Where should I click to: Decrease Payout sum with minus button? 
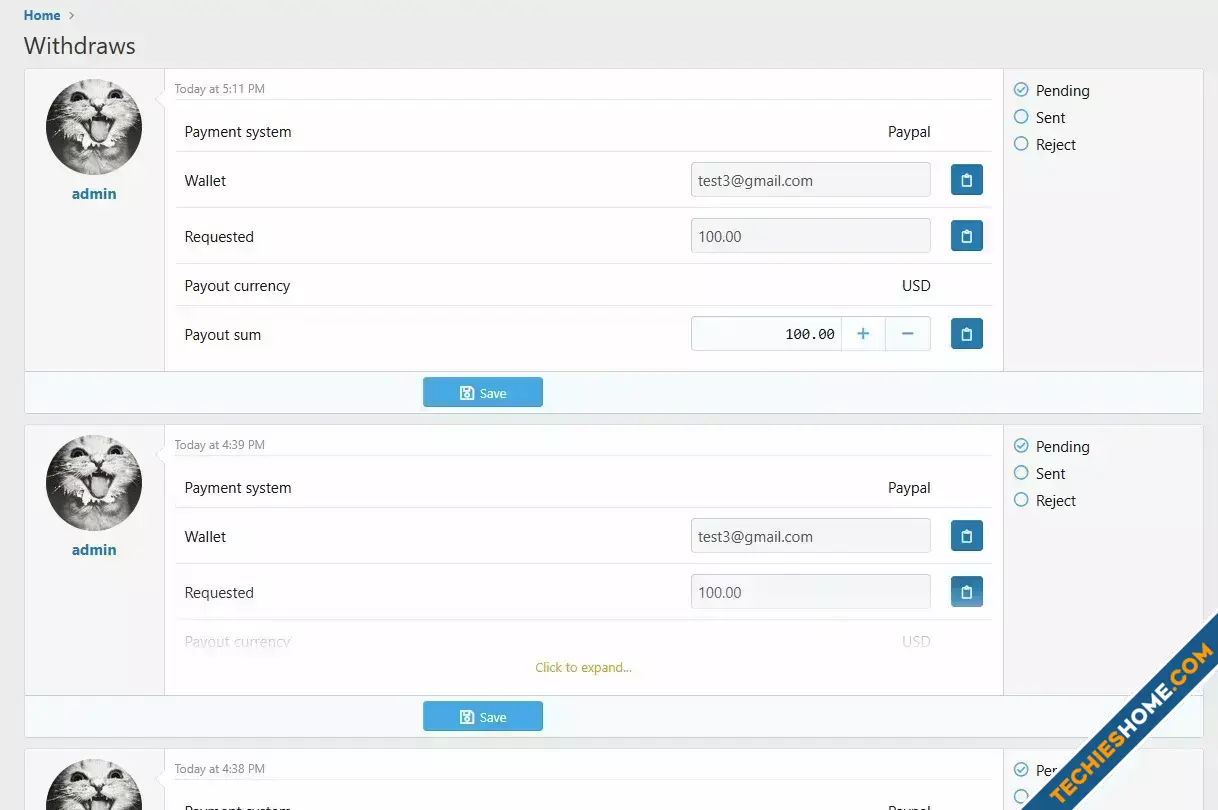tap(908, 334)
